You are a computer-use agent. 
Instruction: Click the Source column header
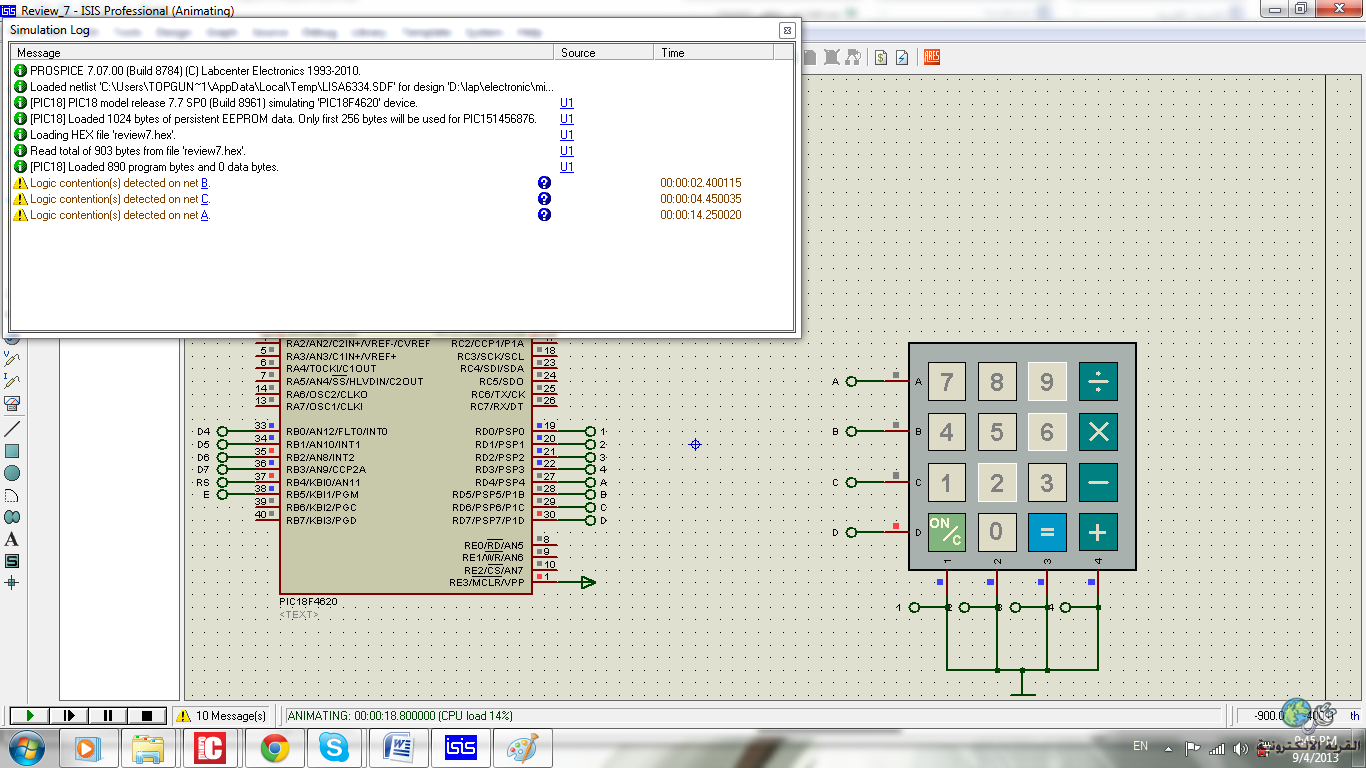coord(604,53)
